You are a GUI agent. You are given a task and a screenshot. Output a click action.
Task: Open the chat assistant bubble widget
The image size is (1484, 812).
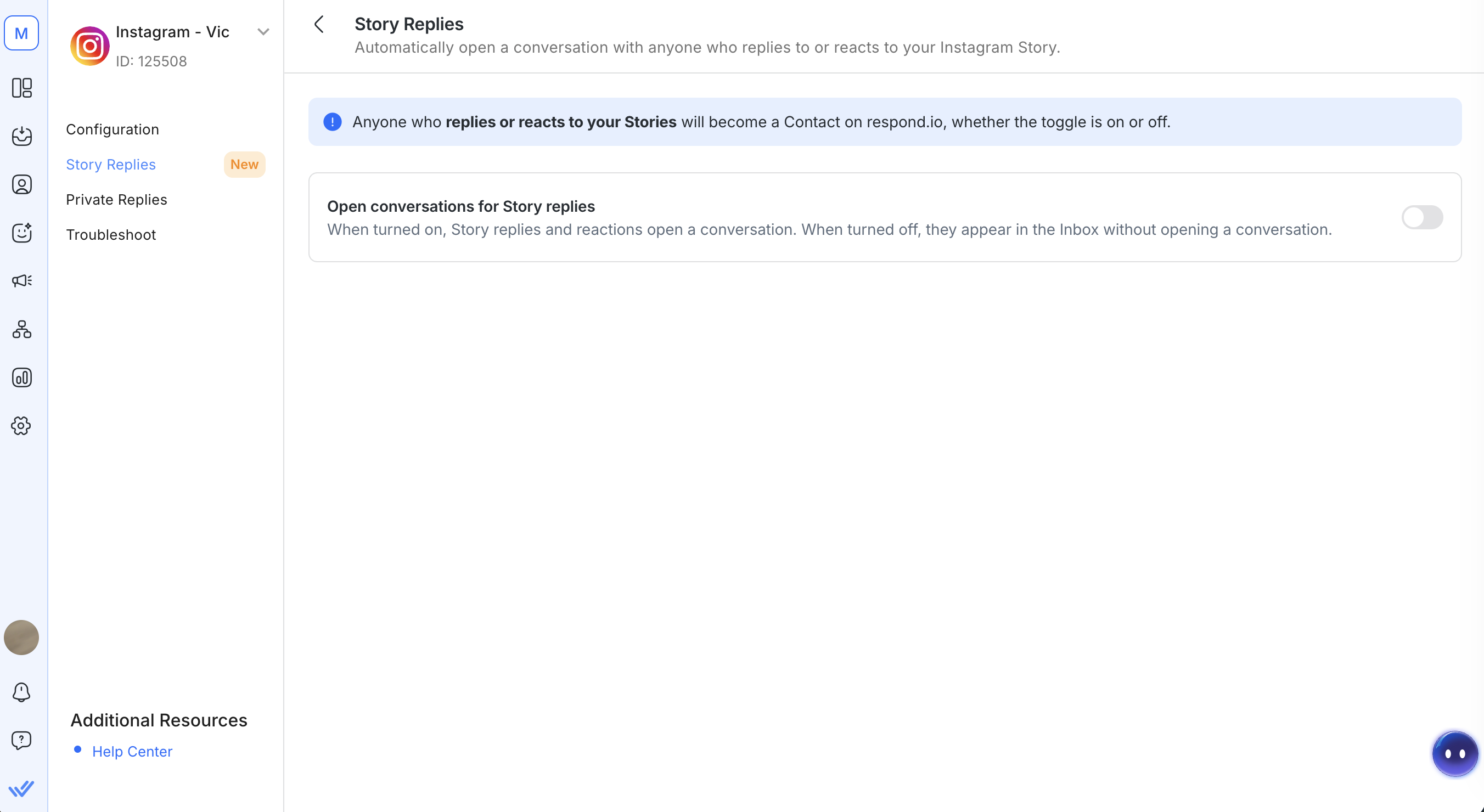click(1454, 754)
